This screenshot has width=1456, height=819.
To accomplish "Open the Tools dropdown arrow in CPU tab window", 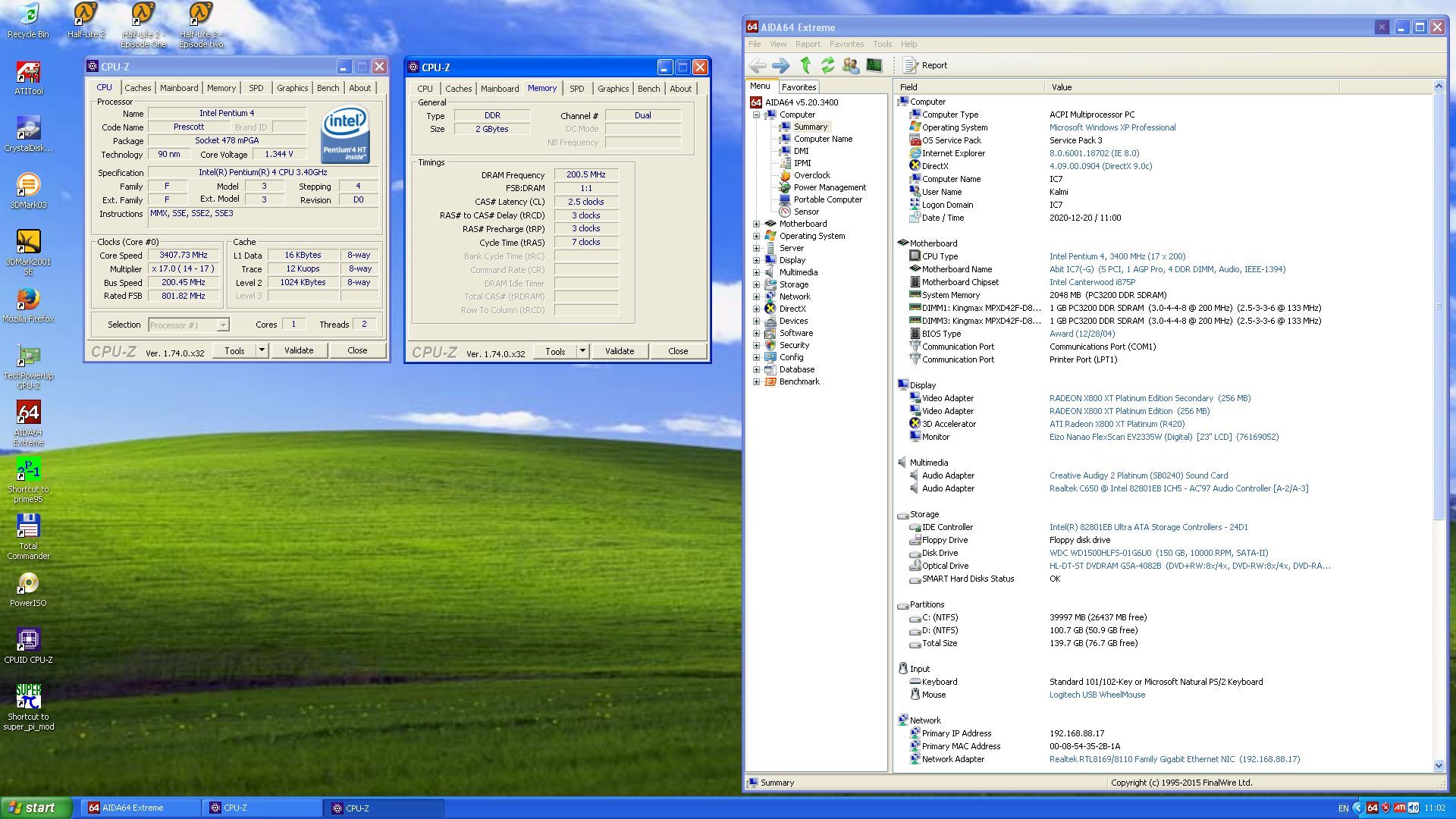I will (x=262, y=350).
